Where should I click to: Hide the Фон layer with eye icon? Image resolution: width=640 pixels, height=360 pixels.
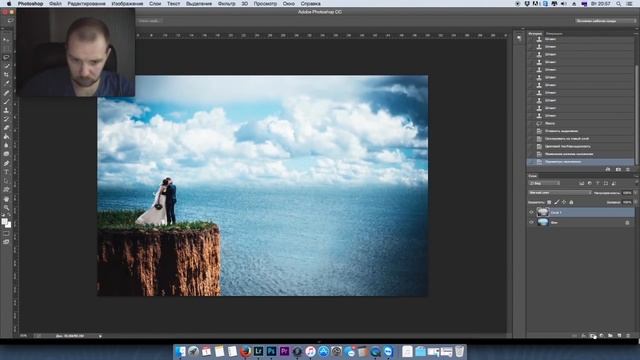point(531,222)
